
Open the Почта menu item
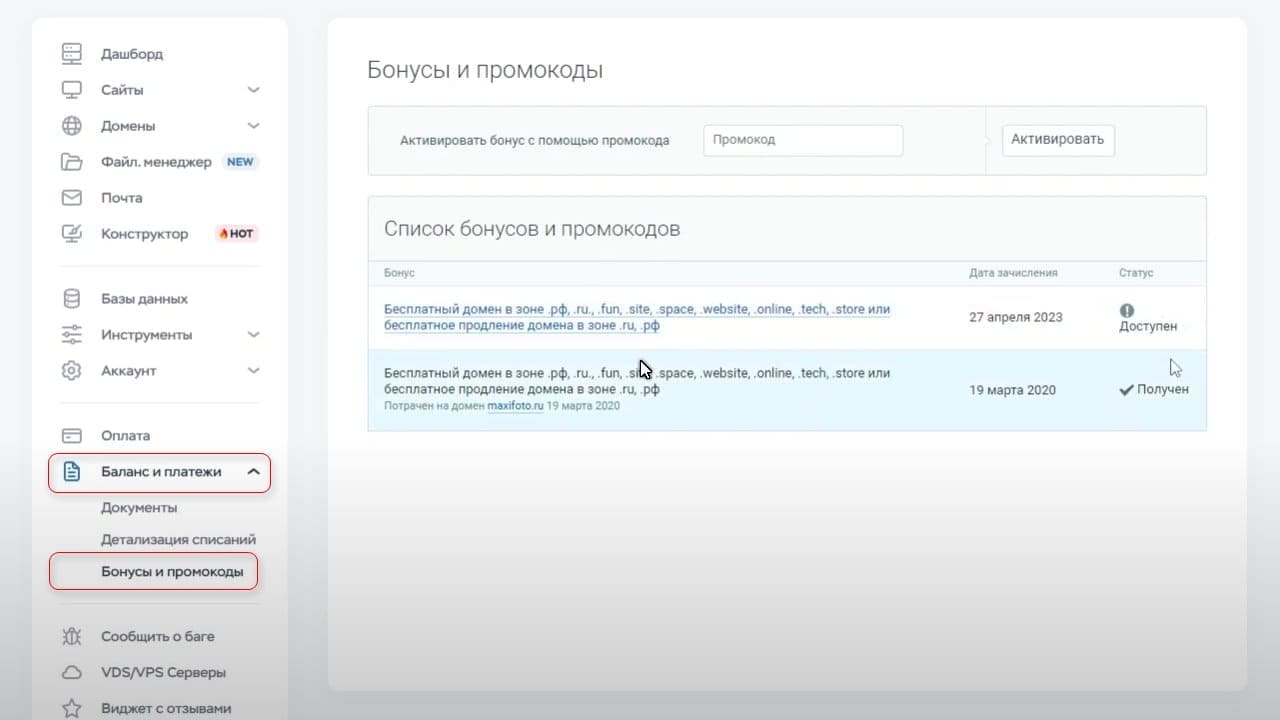click(122, 198)
